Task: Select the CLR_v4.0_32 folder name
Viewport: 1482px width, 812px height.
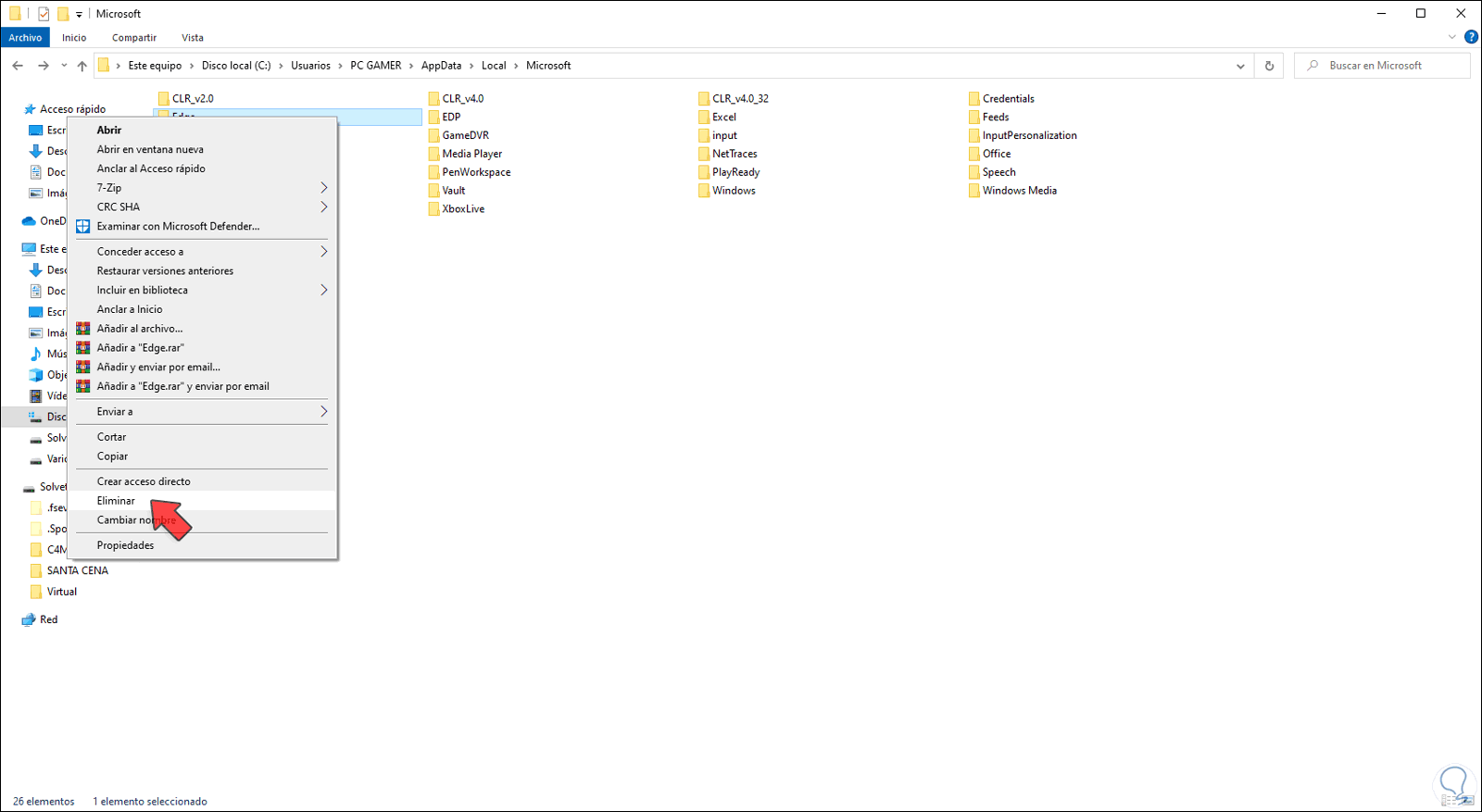Action: tap(740, 98)
